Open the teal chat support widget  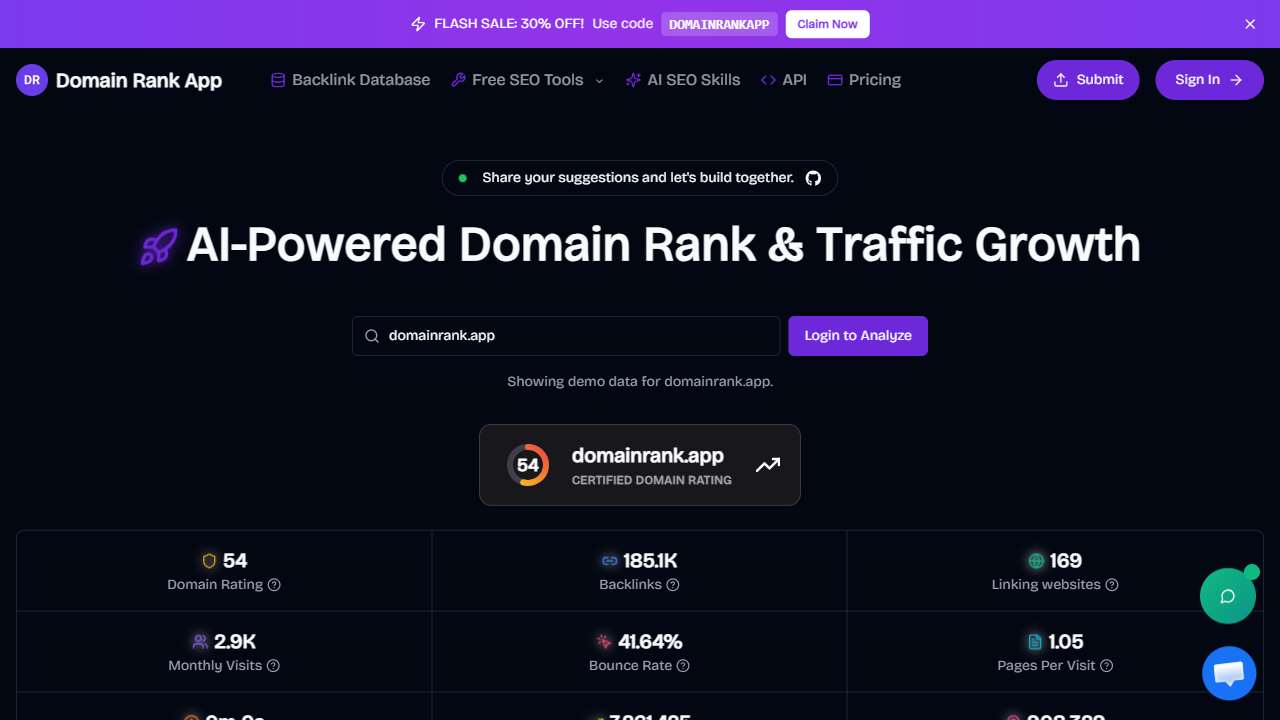(x=1228, y=596)
